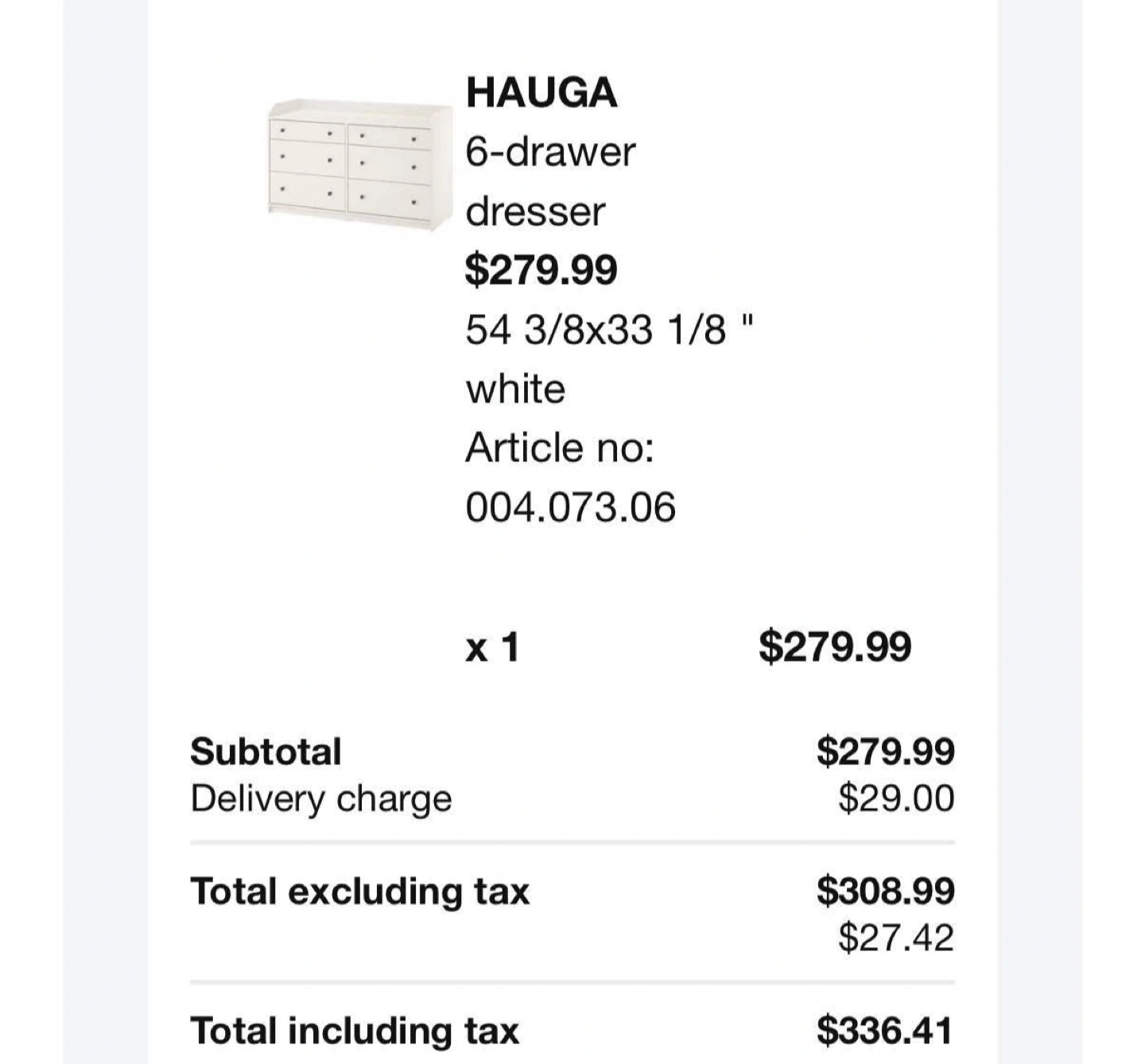Screen dimensions: 1145x1064
Task: Click the white color label
Action: point(515,389)
